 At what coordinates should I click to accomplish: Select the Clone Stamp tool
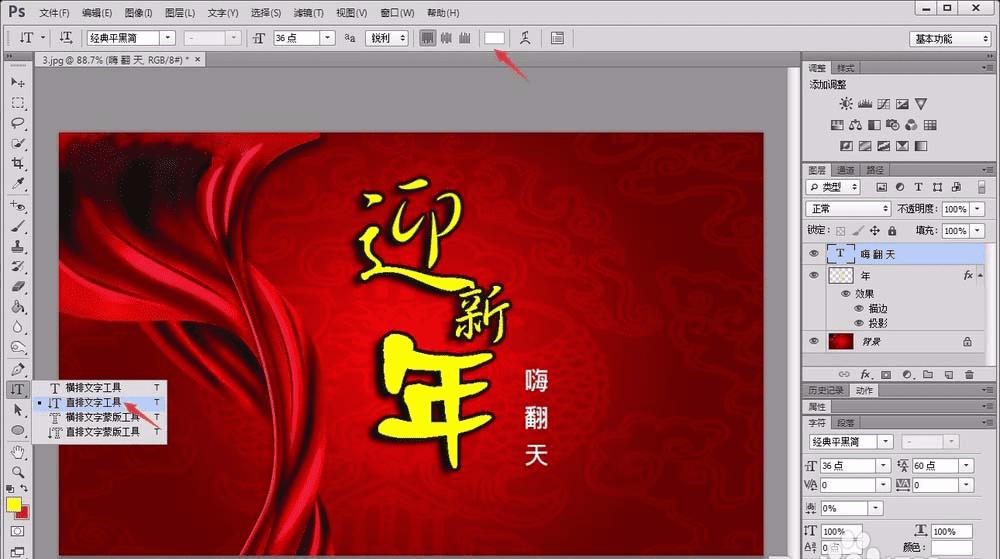[x=17, y=246]
